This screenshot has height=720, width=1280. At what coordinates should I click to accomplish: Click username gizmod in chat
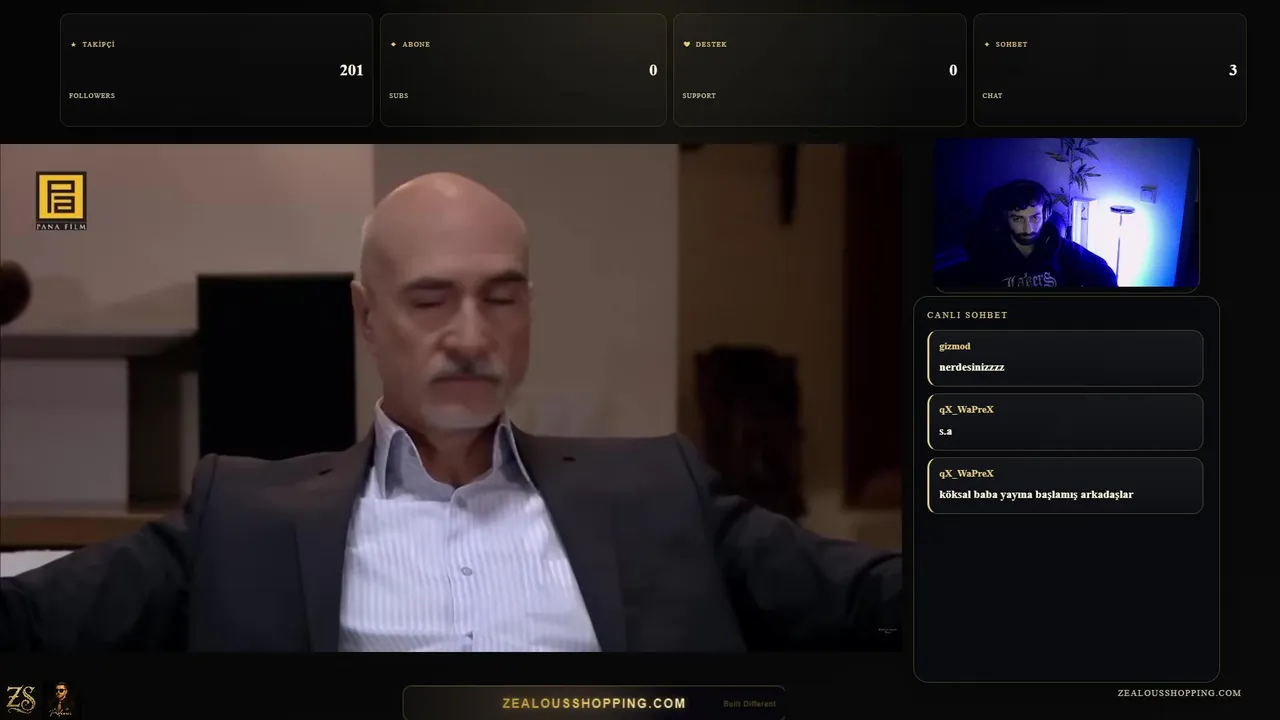click(955, 346)
